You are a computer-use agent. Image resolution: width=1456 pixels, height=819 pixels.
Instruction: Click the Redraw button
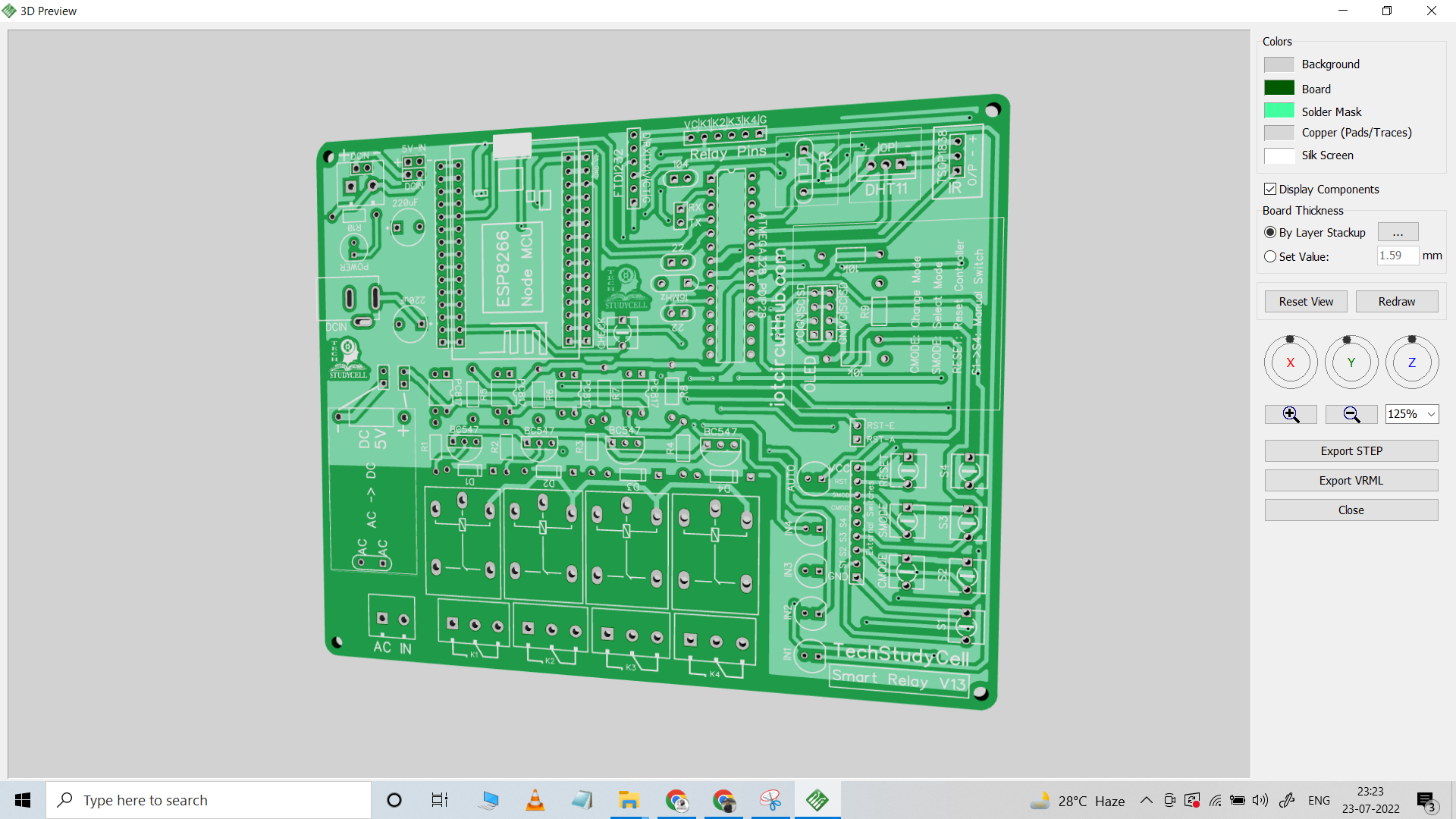[x=1397, y=300]
